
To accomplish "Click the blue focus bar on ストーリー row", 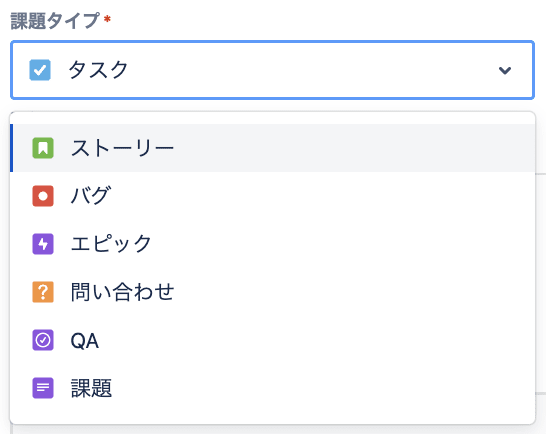I will [x=11, y=148].
